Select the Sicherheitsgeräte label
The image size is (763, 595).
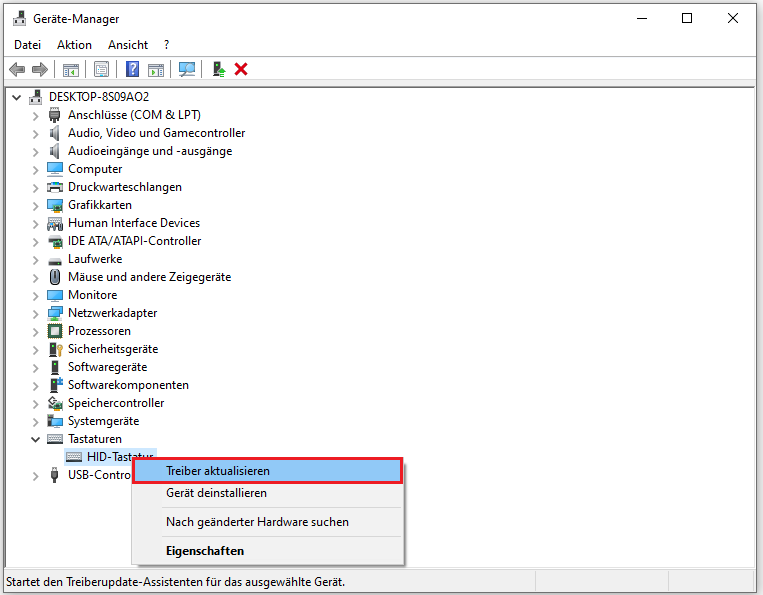[113, 349]
